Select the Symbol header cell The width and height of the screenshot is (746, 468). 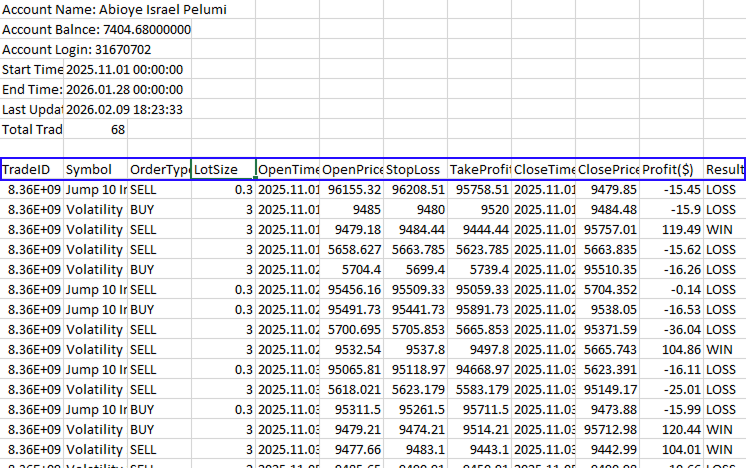[95, 169]
